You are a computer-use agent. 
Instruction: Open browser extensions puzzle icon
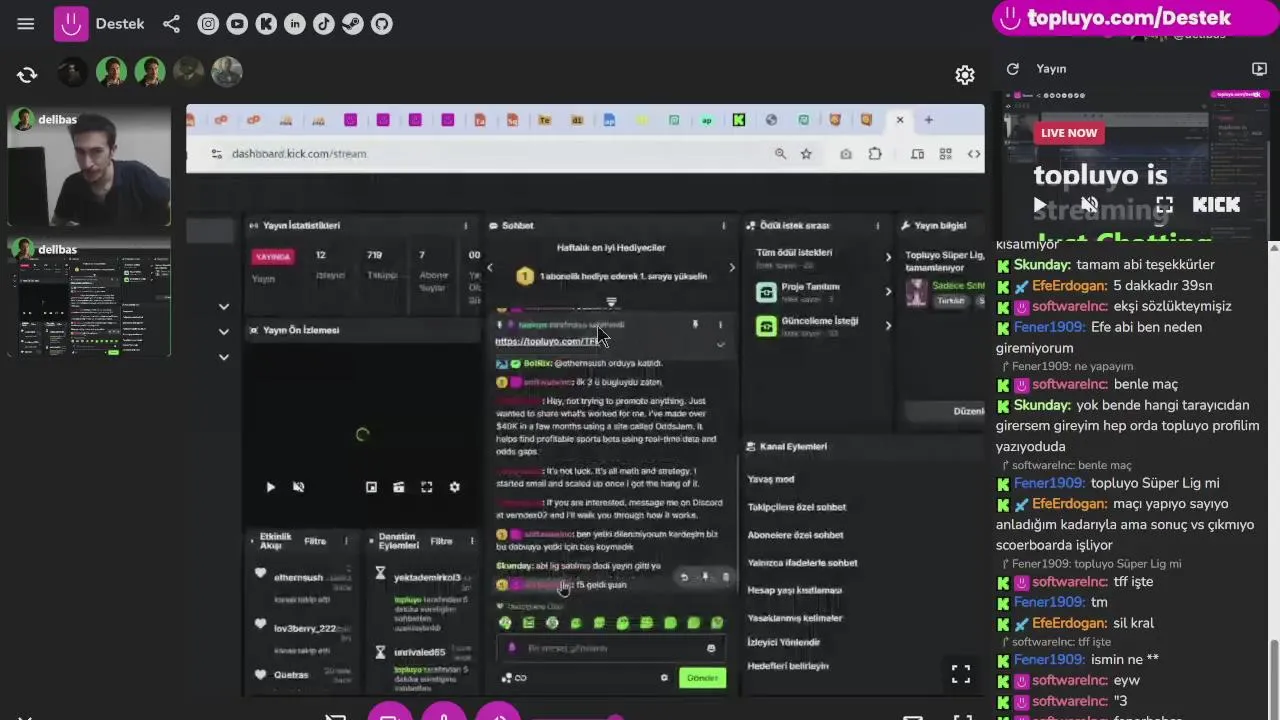(x=875, y=154)
